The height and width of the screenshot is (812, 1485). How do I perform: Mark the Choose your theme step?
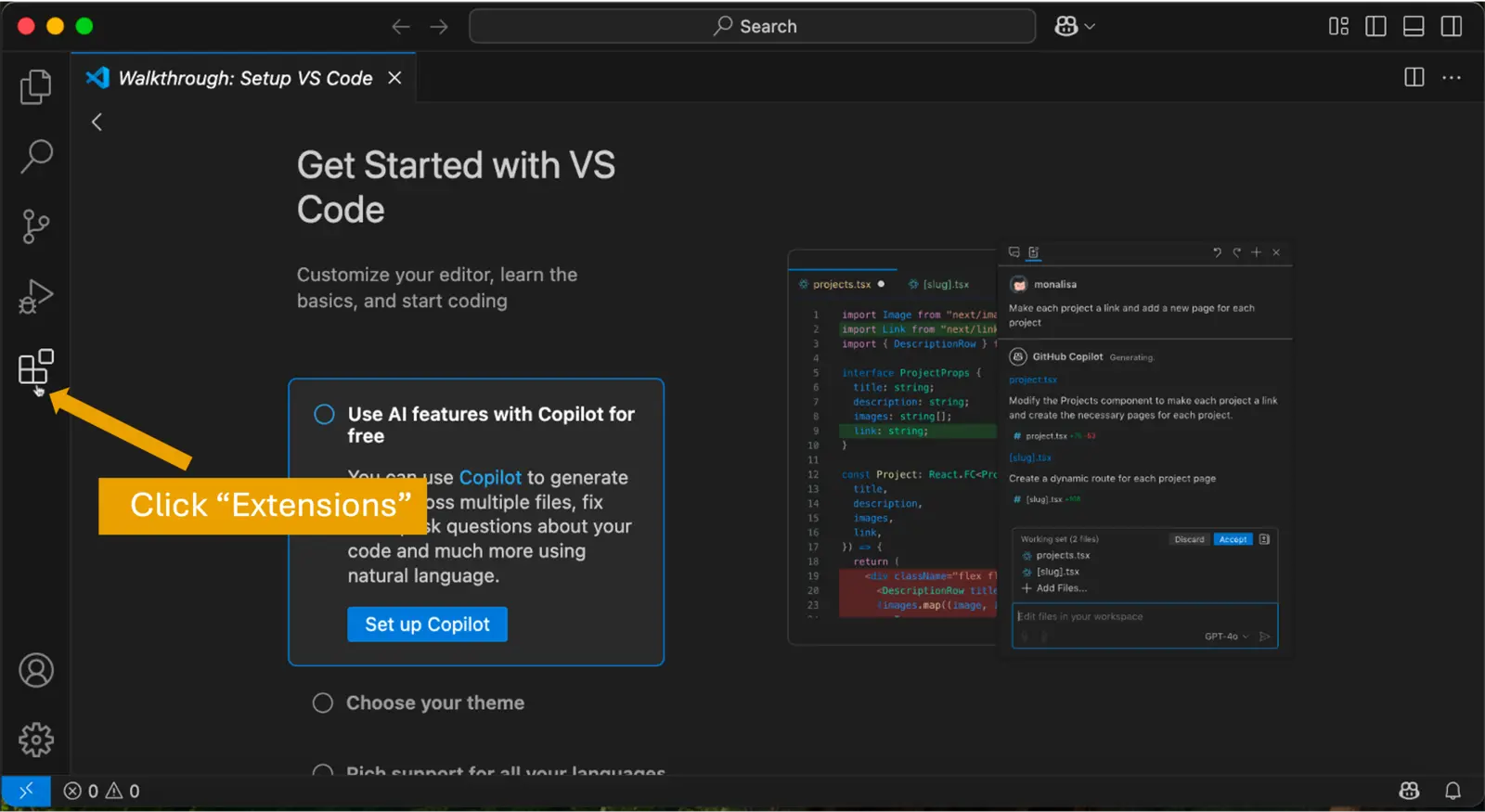(x=323, y=702)
